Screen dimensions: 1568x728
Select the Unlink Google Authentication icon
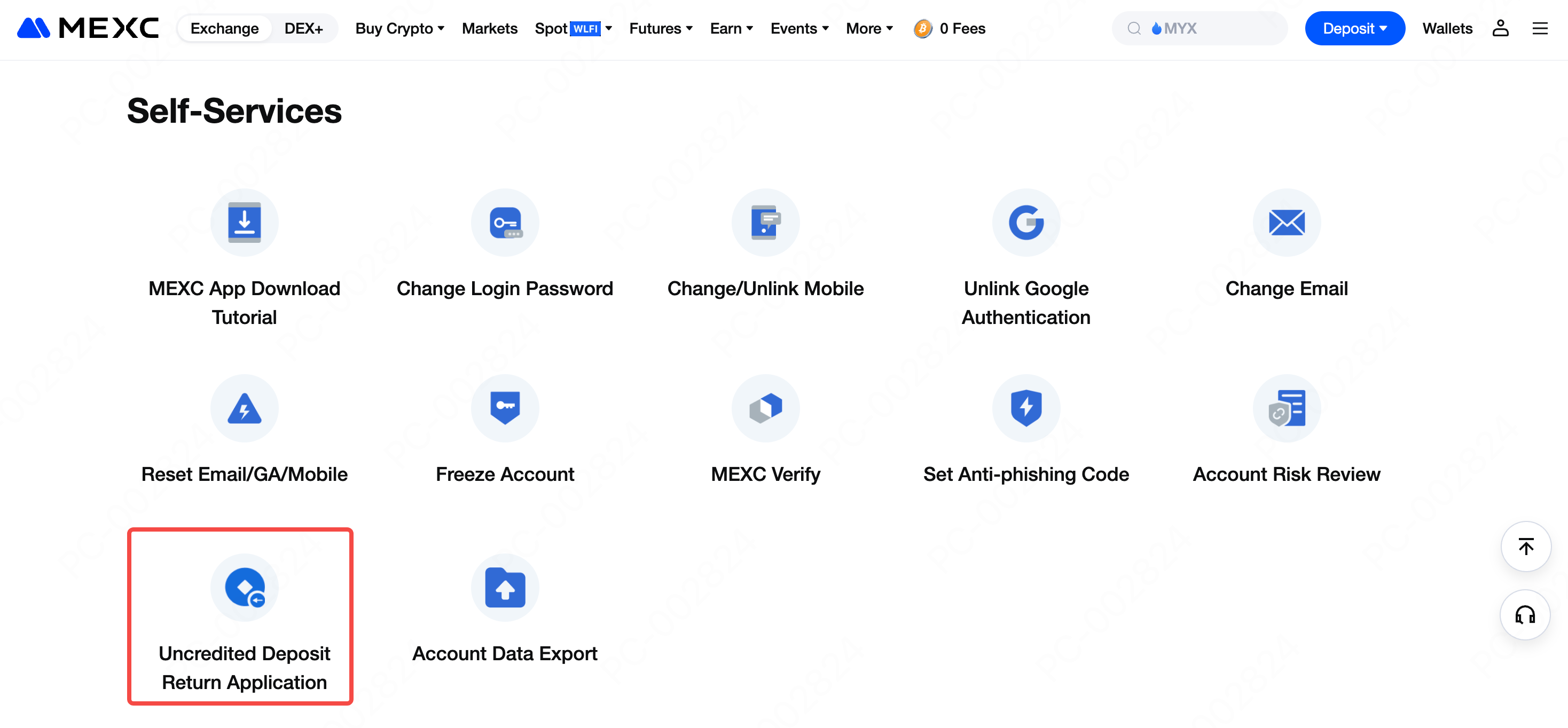pos(1025,223)
